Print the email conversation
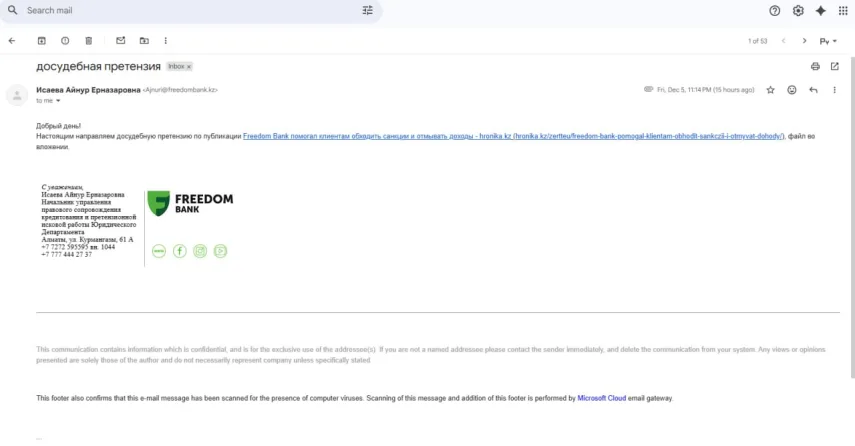The width and height of the screenshot is (855, 446). [815, 66]
